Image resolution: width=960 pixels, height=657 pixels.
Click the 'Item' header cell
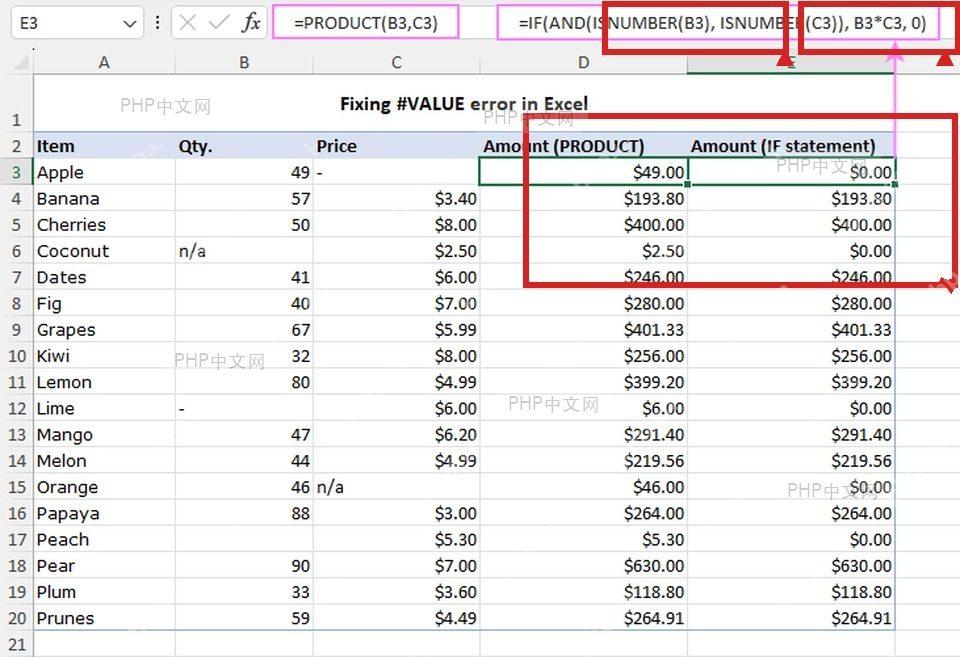104,146
